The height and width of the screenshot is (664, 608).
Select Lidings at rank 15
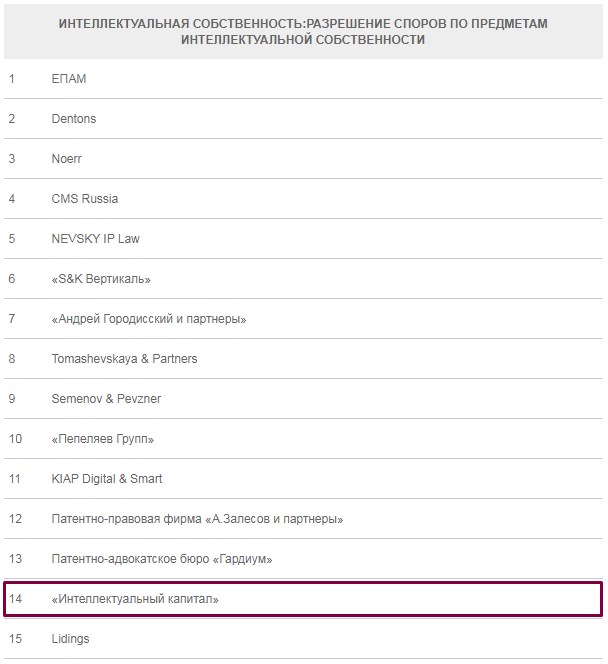tap(70, 639)
